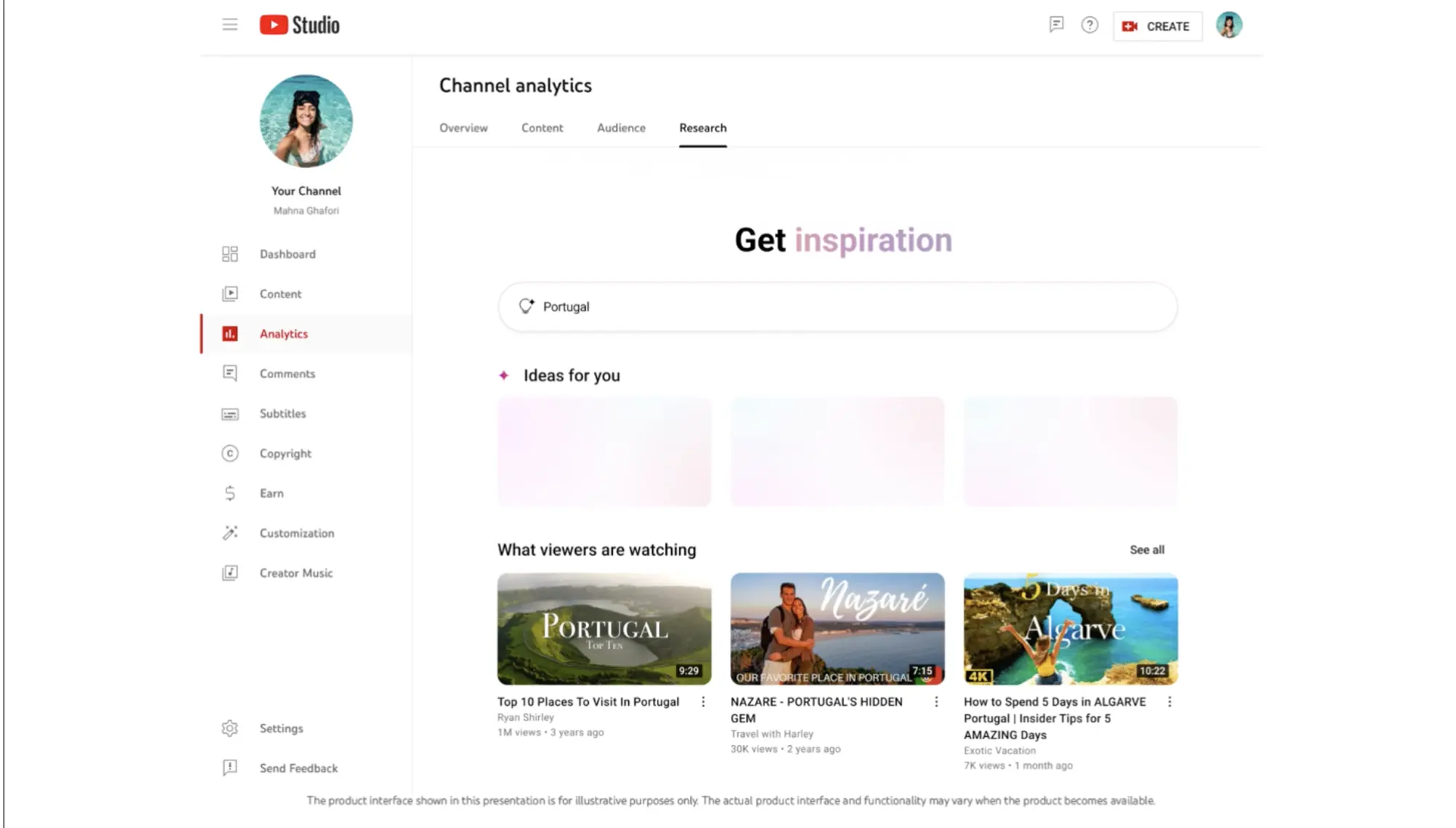Click See all viewer videos
This screenshot has height=828, width=1456.
[x=1147, y=549]
